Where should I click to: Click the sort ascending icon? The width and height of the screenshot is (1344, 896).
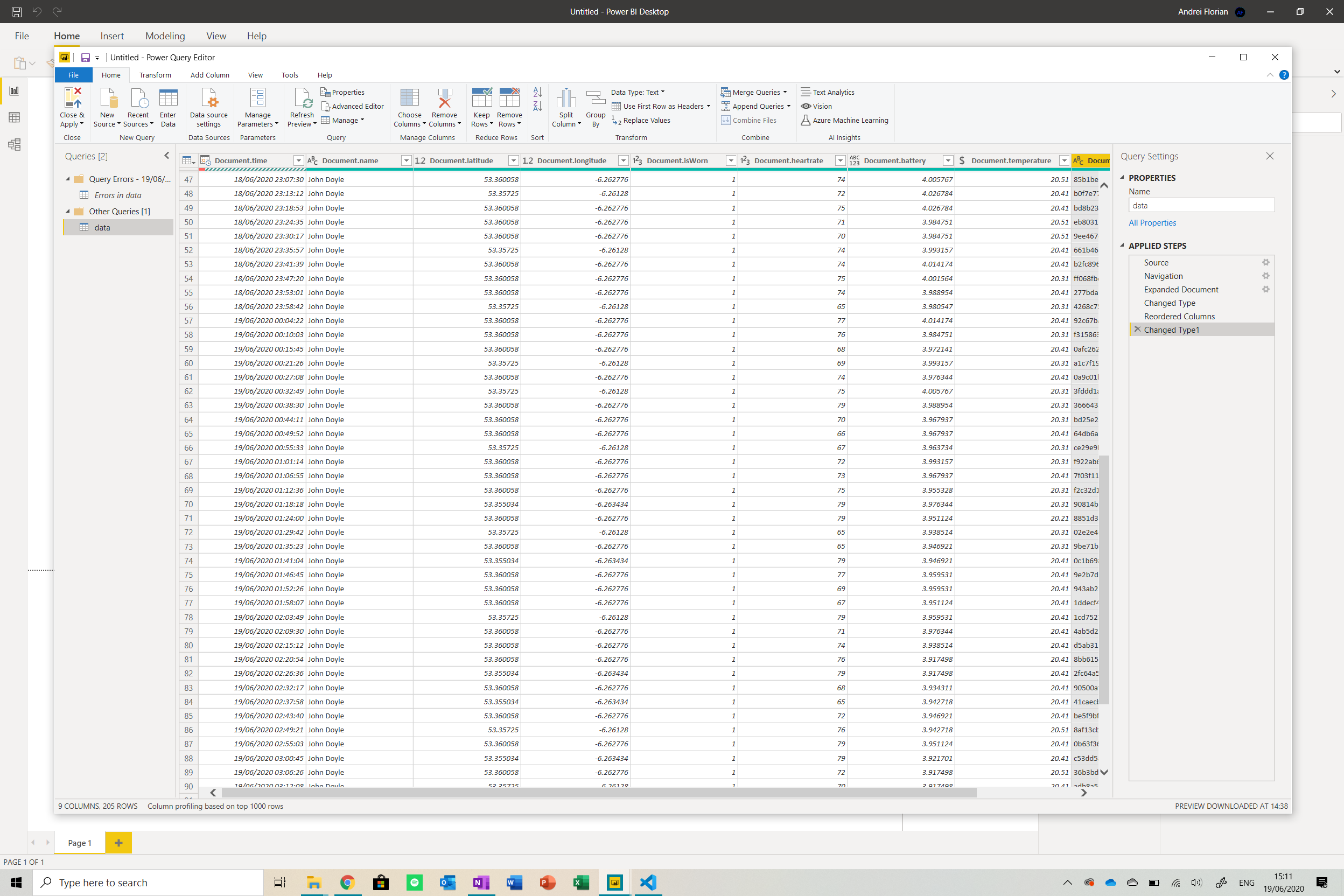[537, 92]
